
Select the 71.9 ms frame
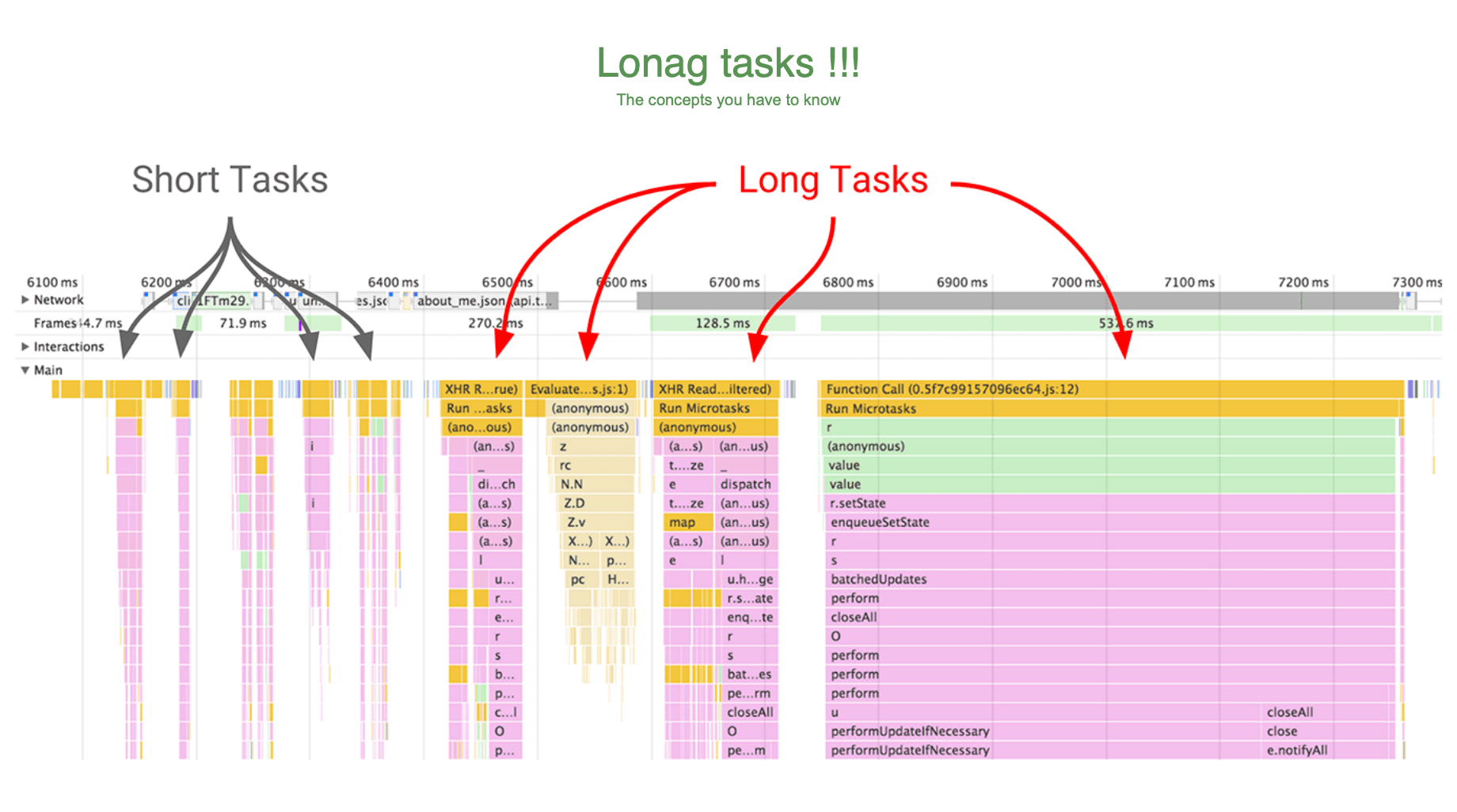[x=242, y=324]
